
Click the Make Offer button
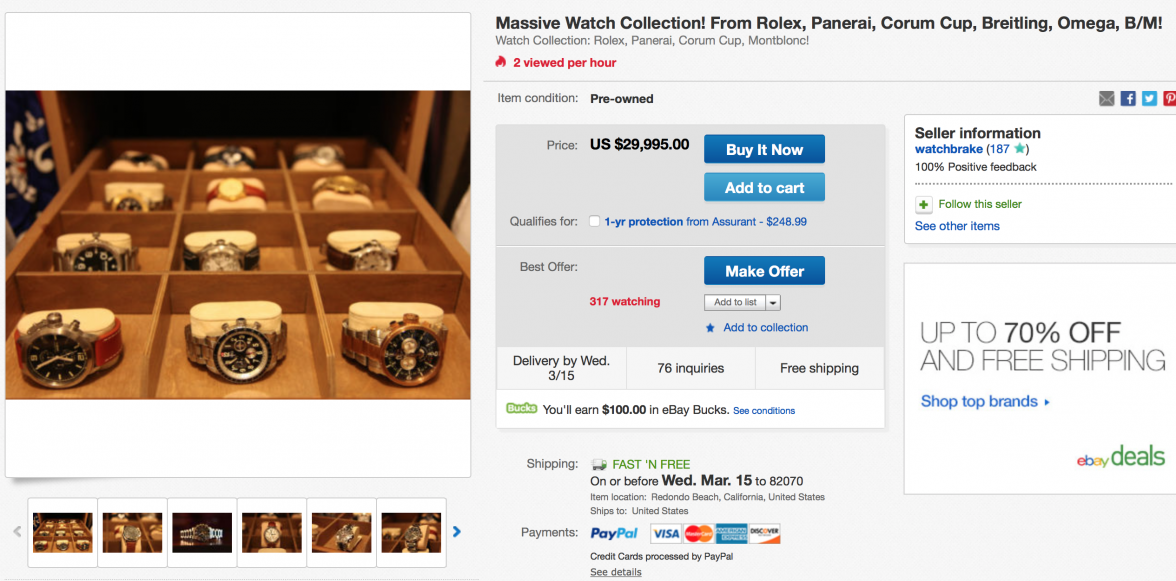tap(764, 271)
